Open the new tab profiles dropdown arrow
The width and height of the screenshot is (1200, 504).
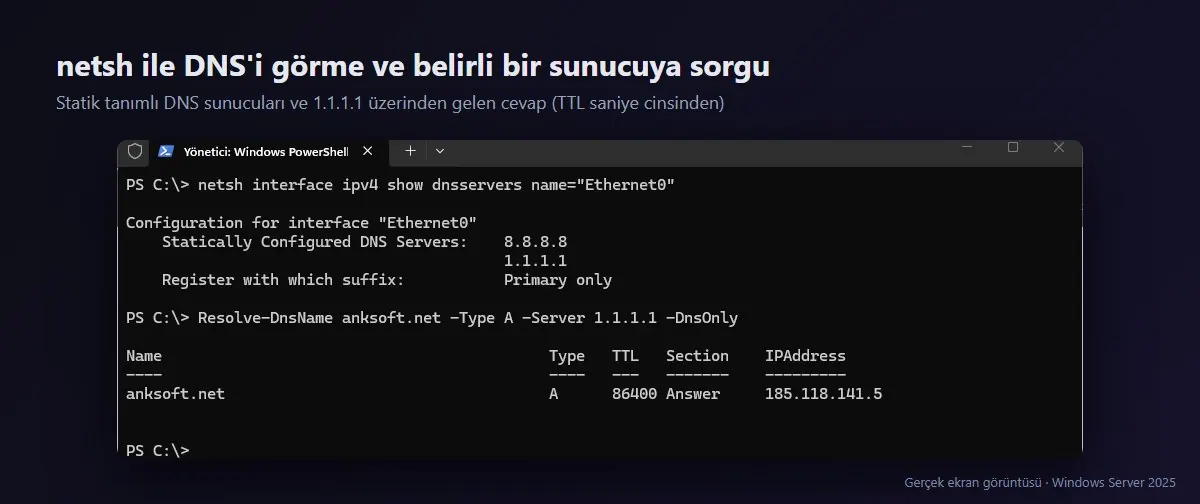[440, 151]
